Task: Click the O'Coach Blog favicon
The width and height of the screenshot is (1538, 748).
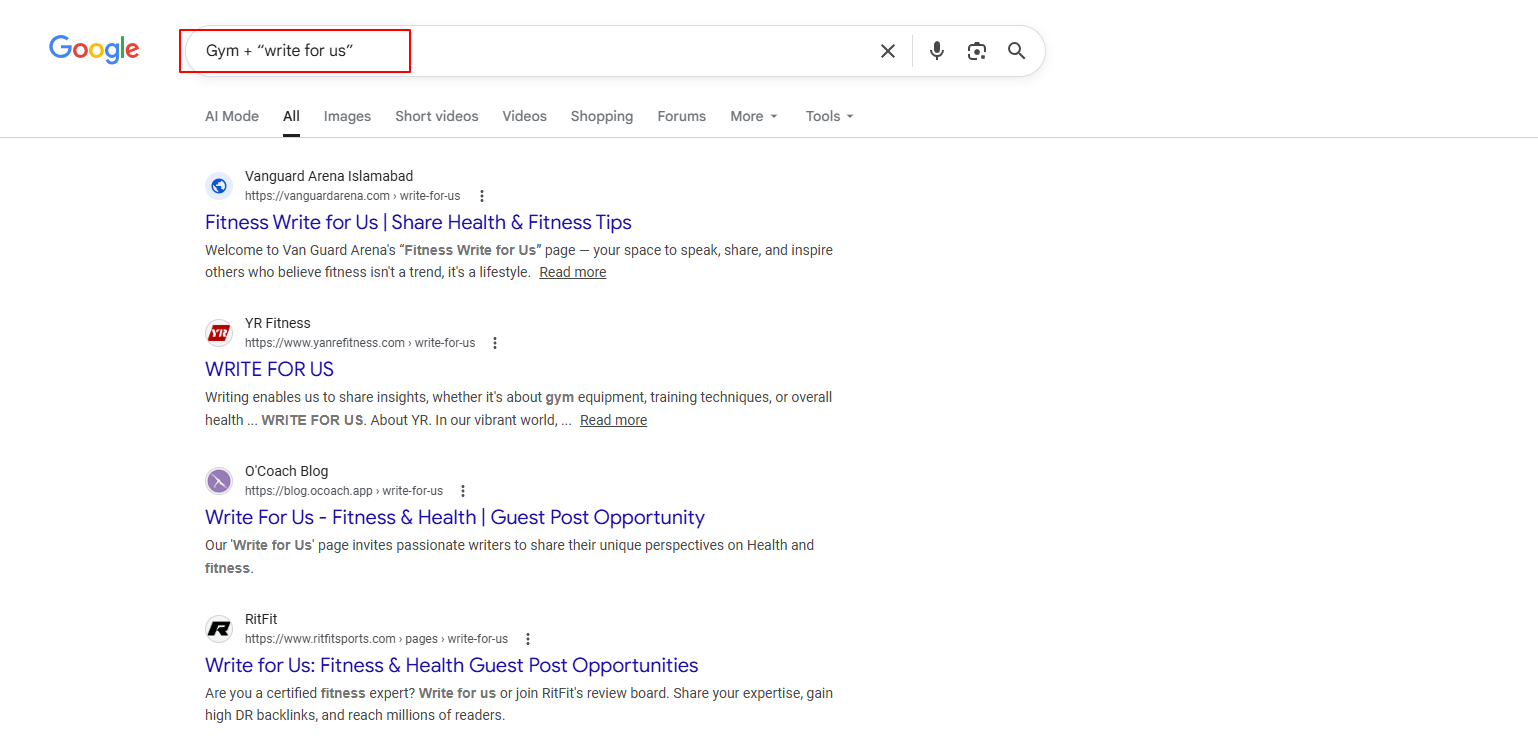Action: coord(219,481)
